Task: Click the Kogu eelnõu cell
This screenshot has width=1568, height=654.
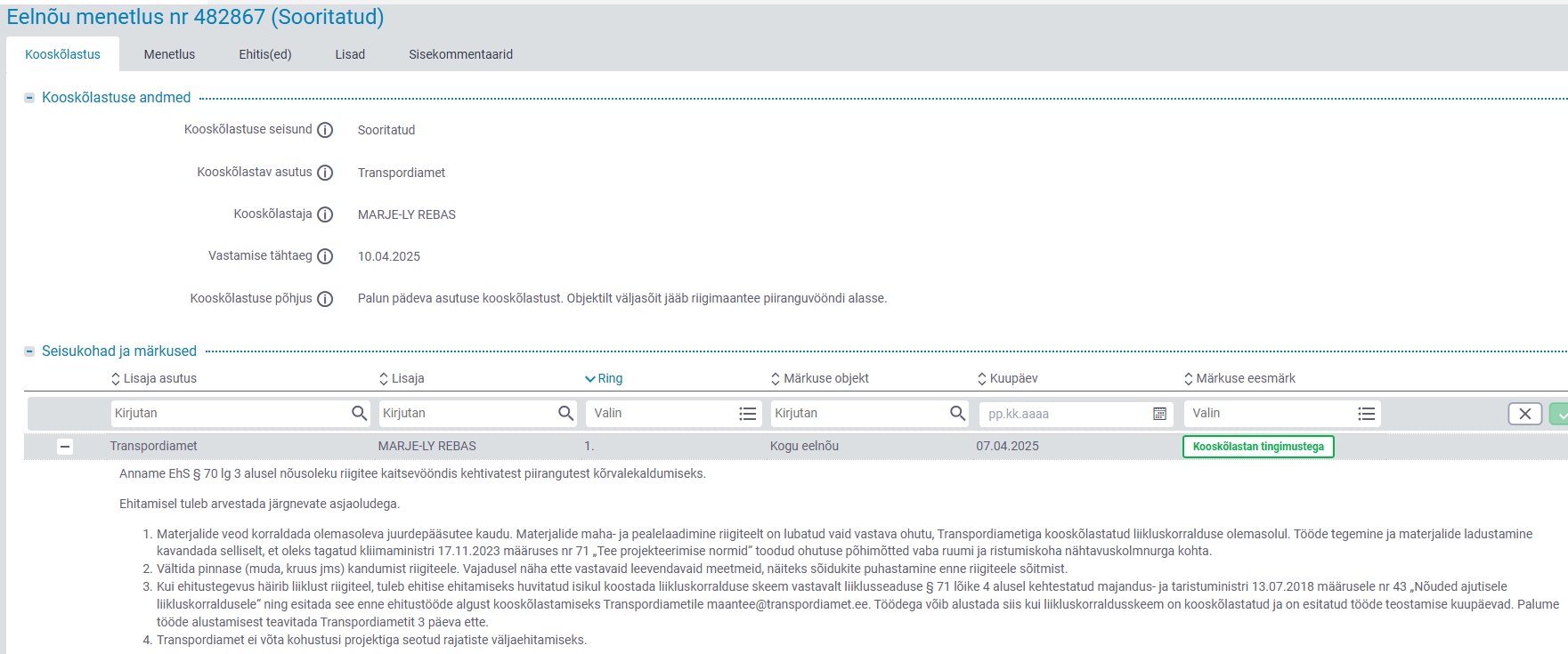Action: pos(804,446)
